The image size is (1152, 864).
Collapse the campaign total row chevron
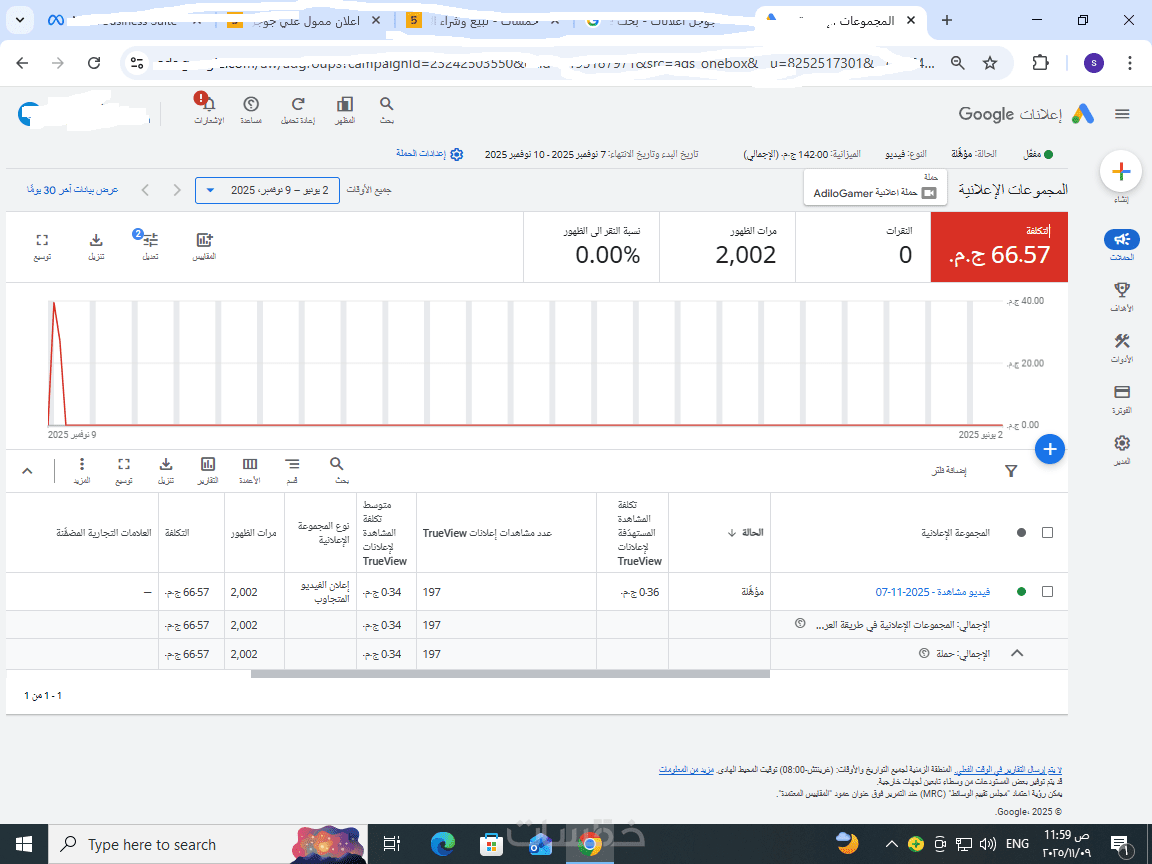1017,653
